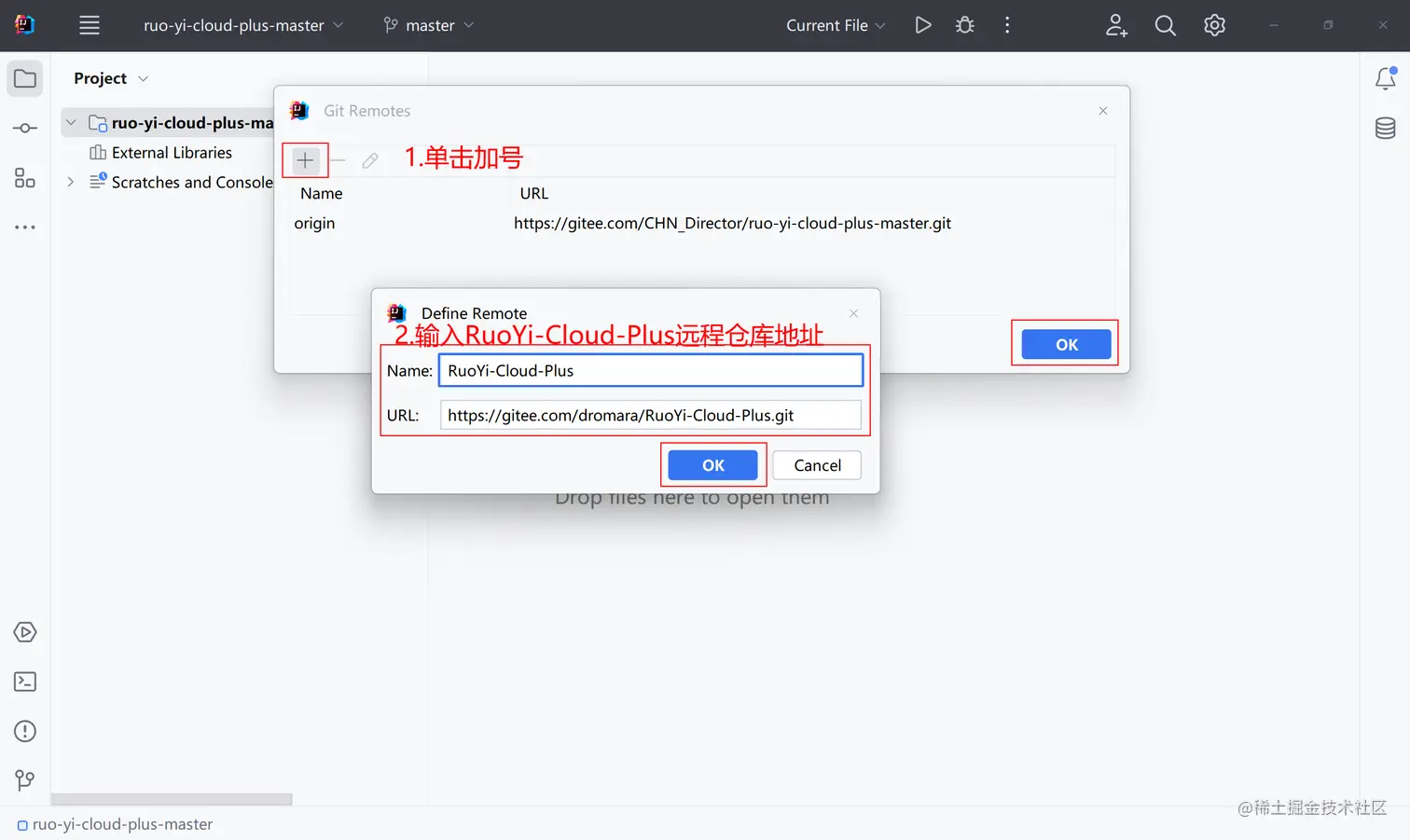Open the Commit tool window icon
This screenshot has height=840, width=1410.
click(25, 128)
